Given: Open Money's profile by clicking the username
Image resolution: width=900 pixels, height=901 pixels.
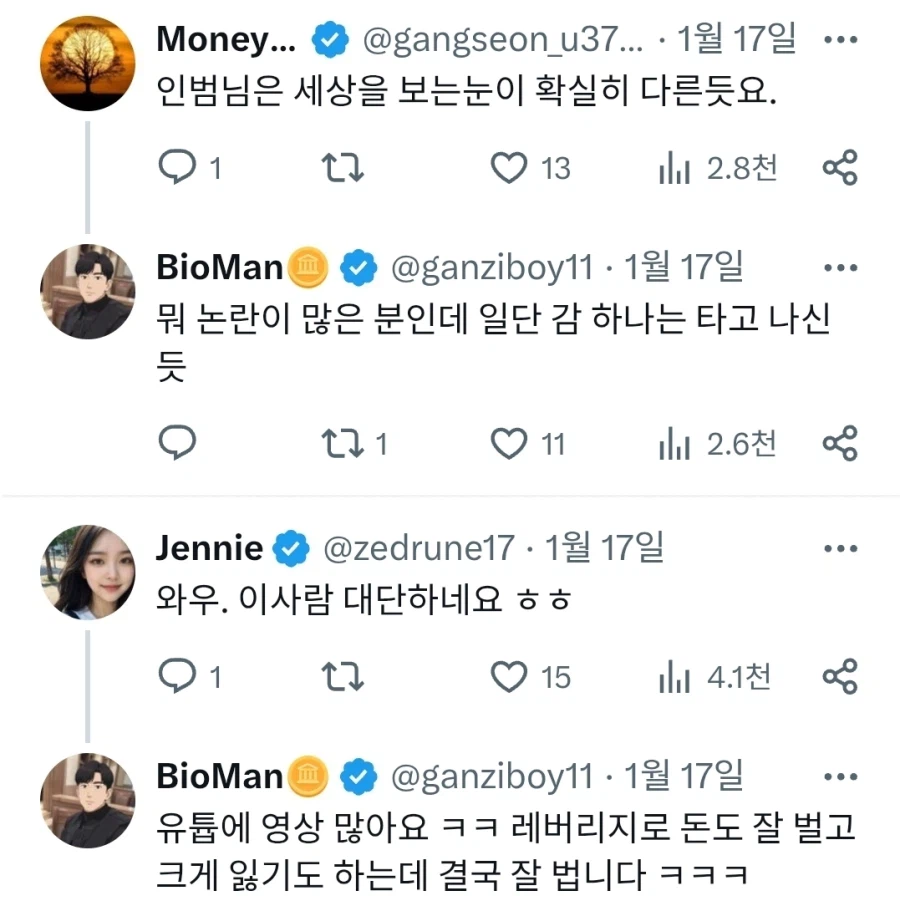Looking at the screenshot, I should 222,42.
